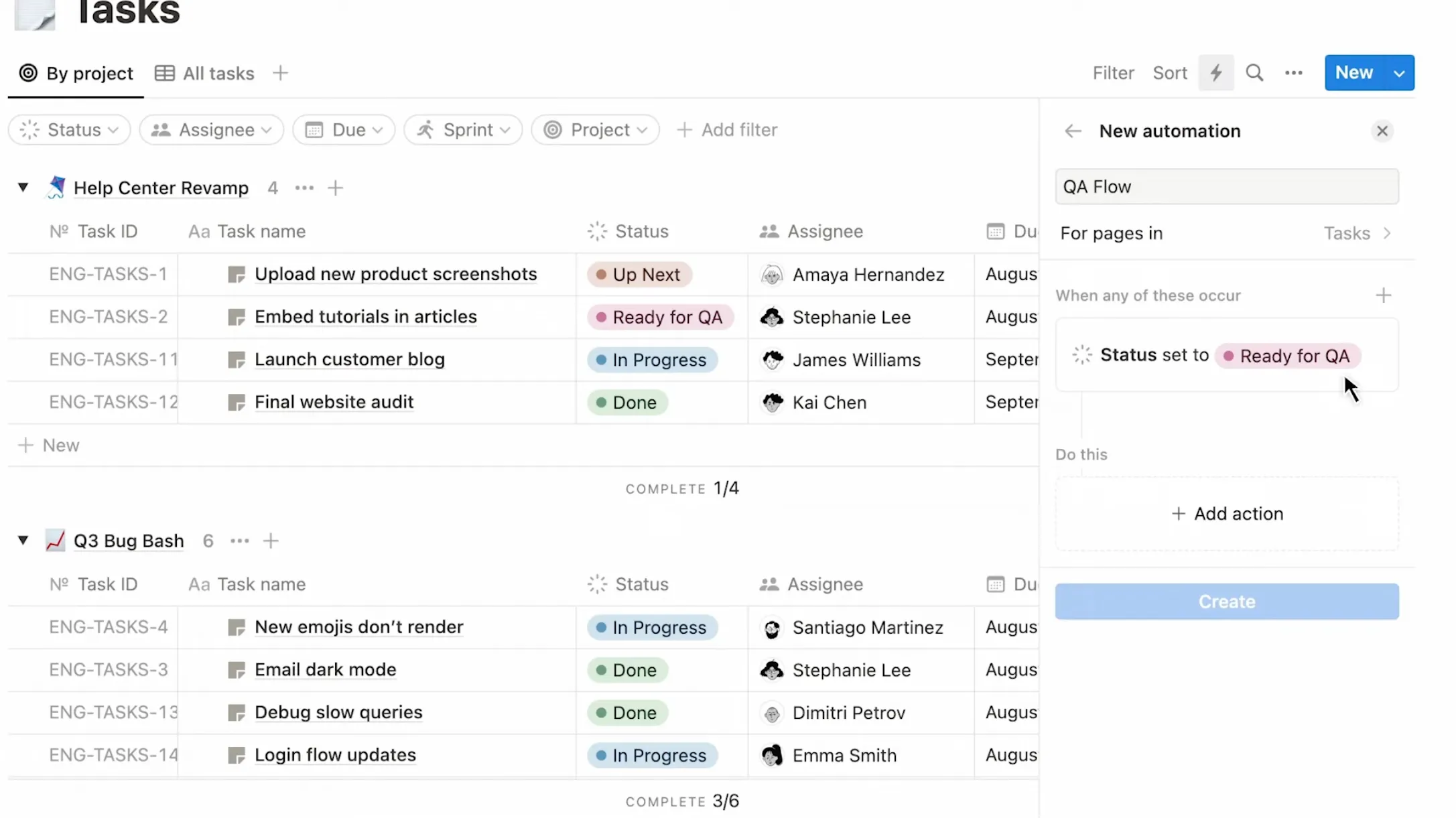Open the Tasks database chevron in For pages in
Viewport: 1456px width, 818px height.
1387,233
